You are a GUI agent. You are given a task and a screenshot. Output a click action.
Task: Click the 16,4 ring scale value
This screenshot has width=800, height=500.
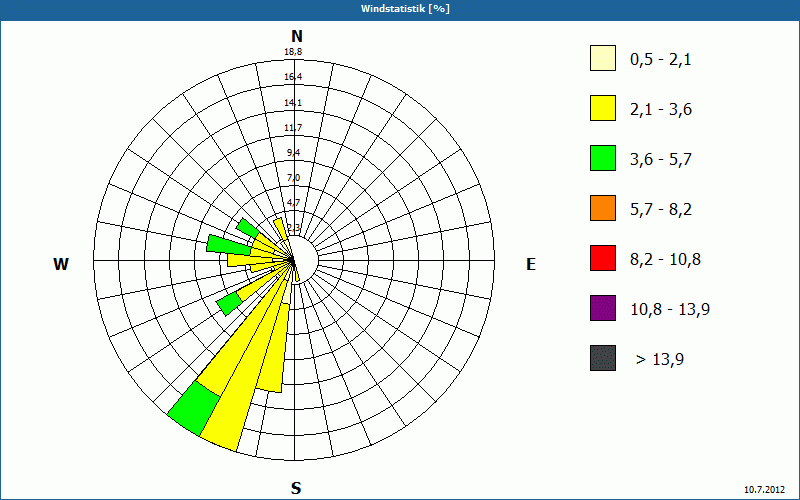(293, 77)
